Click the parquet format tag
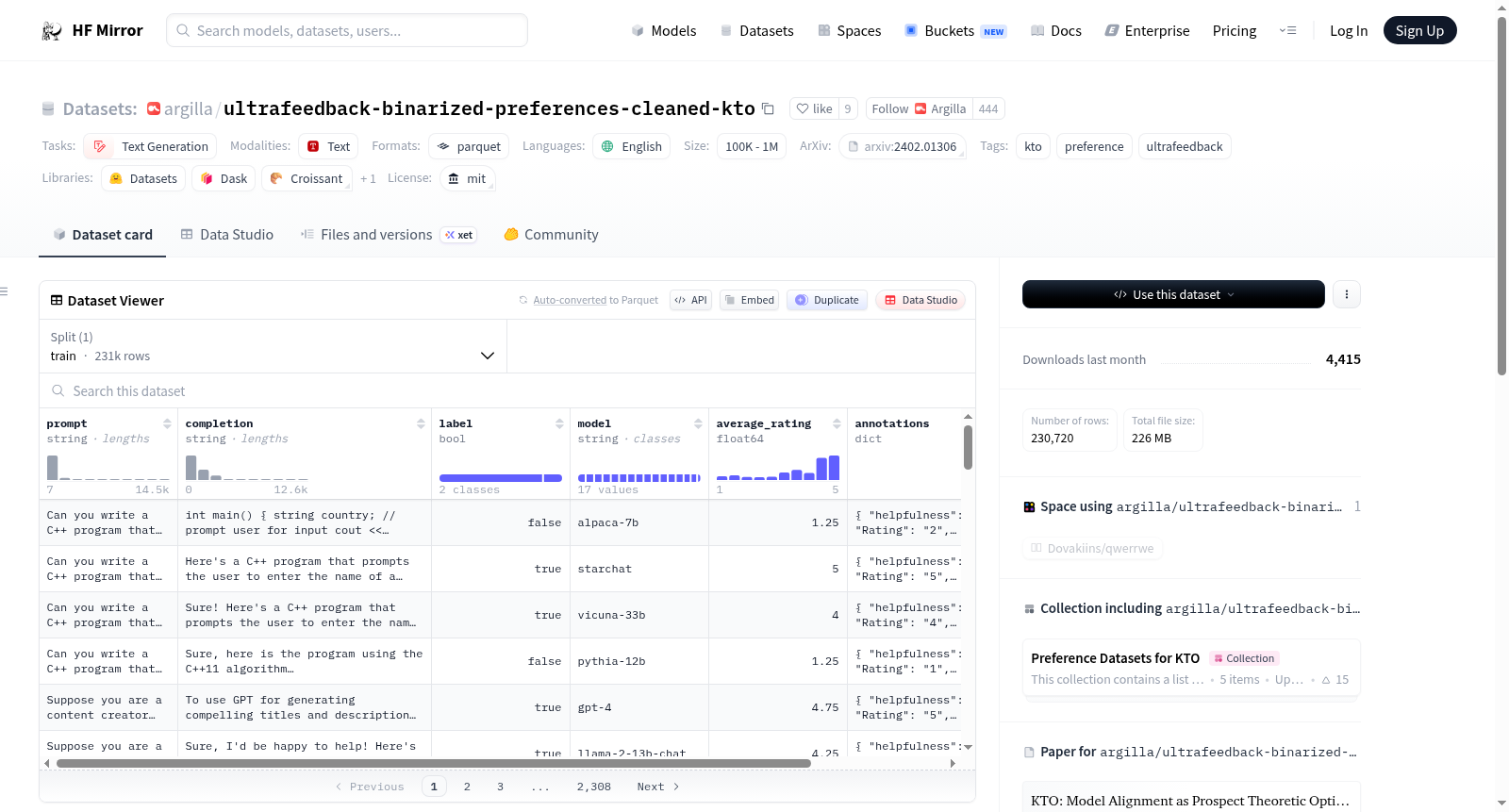 coord(469,146)
